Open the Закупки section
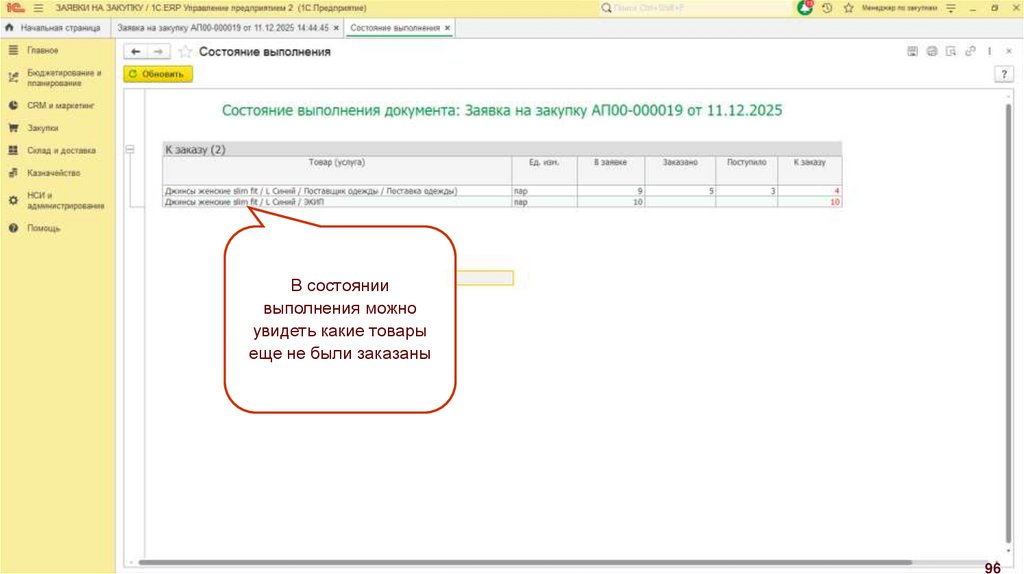The width and height of the screenshot is (1024, 574). pos(42,128)
